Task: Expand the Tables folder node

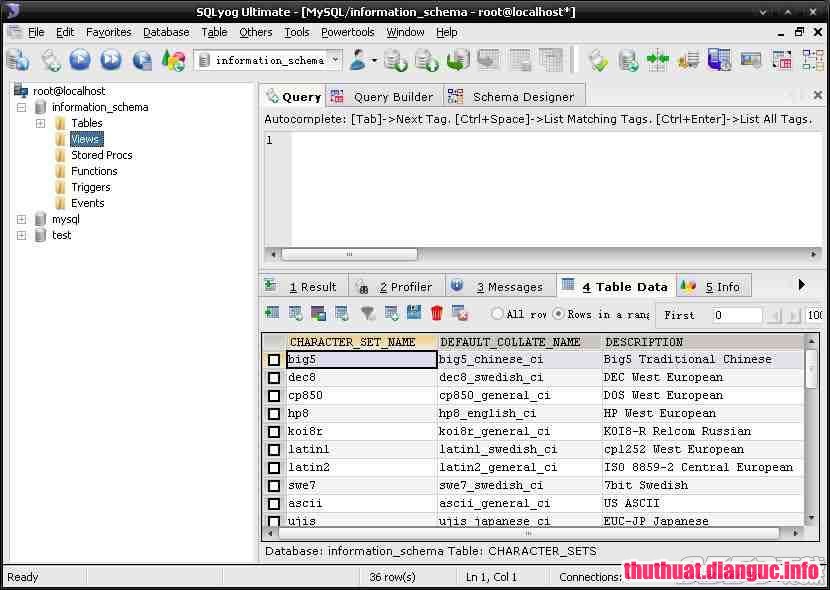Action: pos(40,123)
